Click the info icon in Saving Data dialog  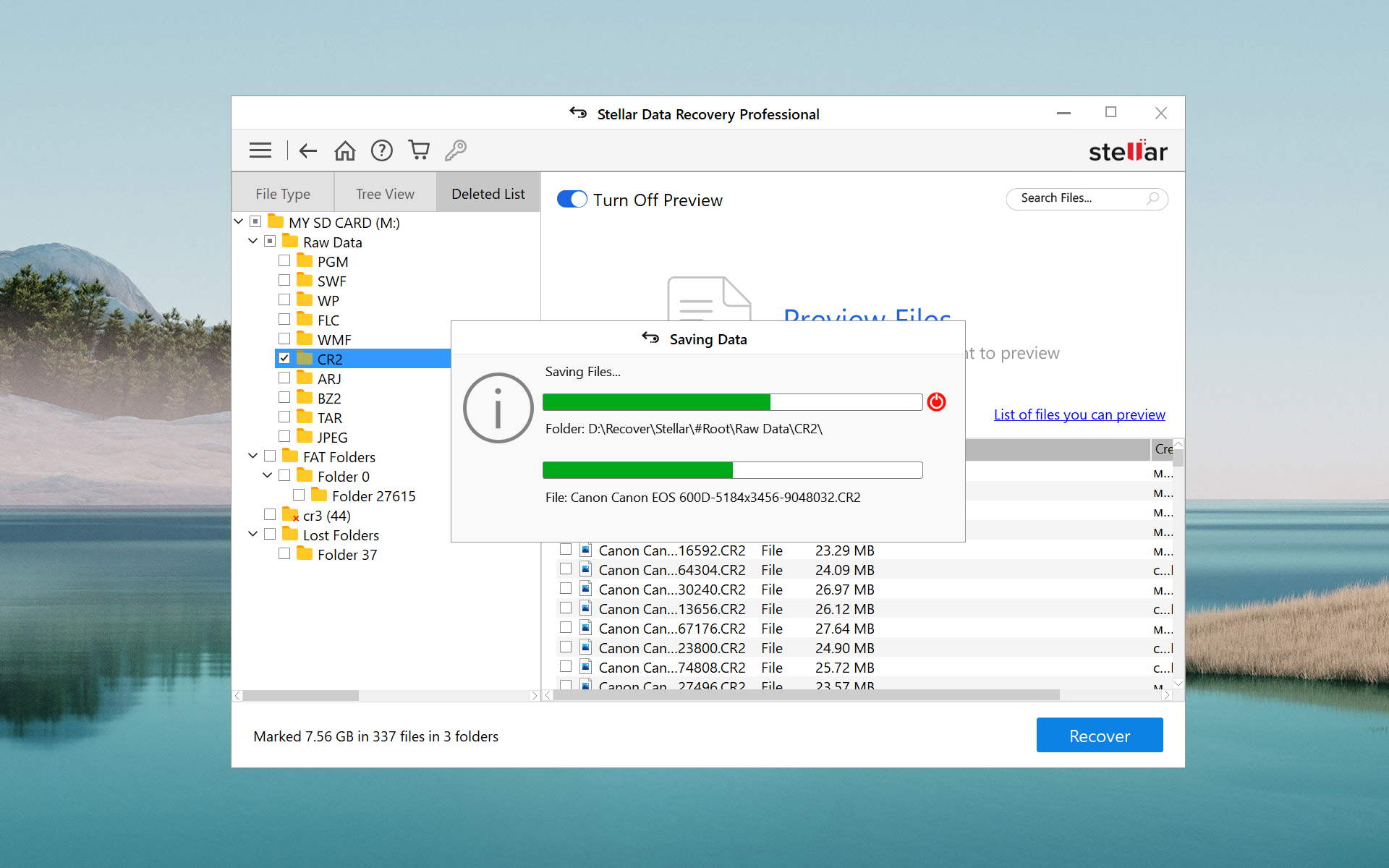coord(498,408)
